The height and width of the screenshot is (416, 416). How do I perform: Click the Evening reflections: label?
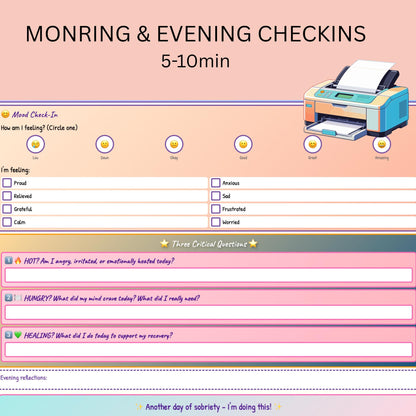click(23, 378)
